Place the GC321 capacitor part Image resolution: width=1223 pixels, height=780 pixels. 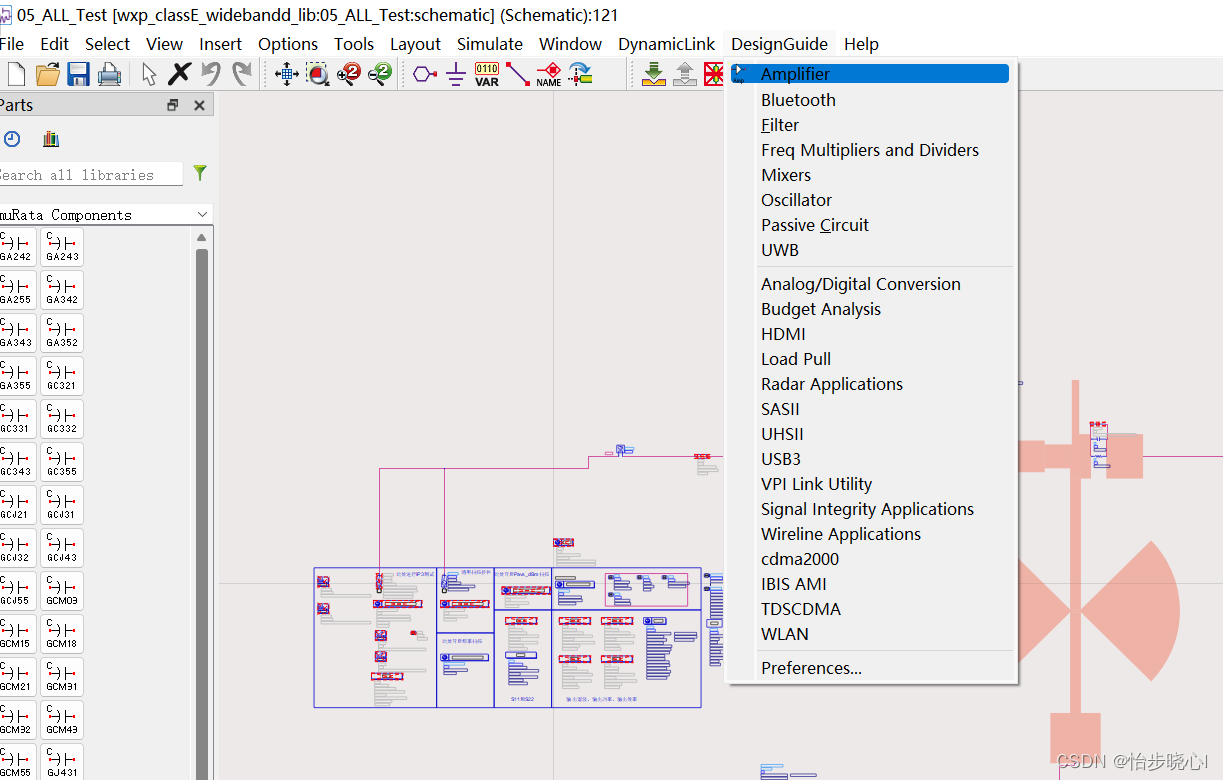point(62,376)
